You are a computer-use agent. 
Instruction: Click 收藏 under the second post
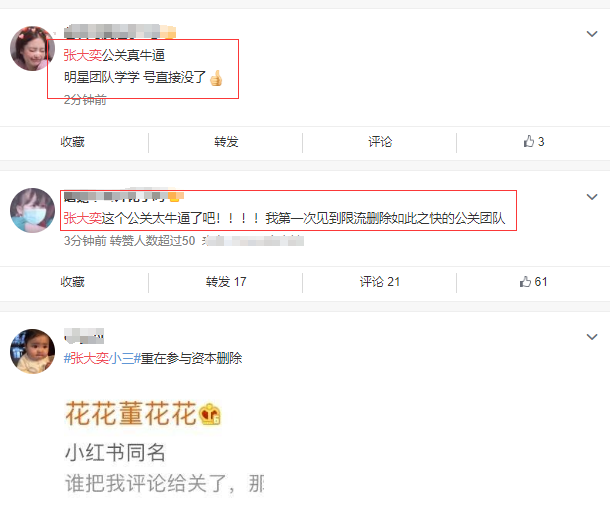pos(73,282)
